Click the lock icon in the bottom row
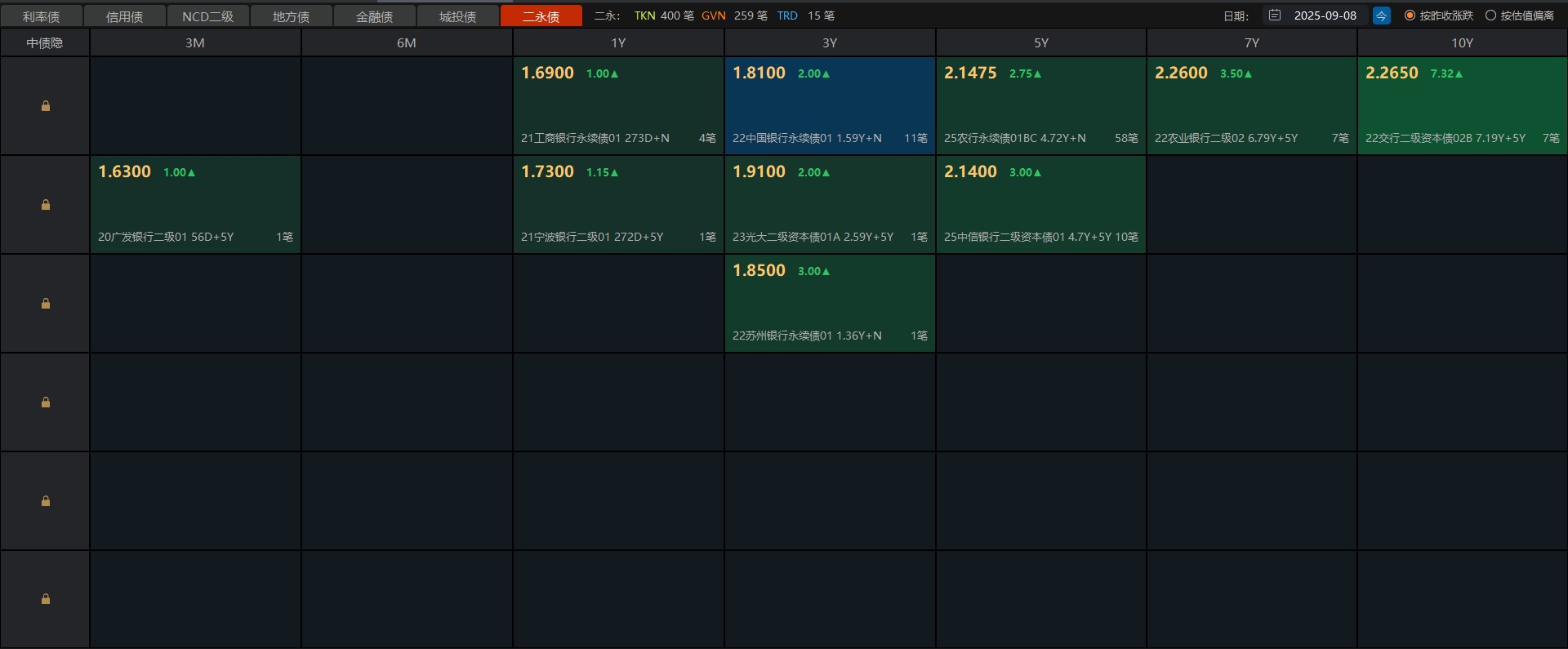The width and height of the screenshot is (1568, 649). tap(46, 599)
